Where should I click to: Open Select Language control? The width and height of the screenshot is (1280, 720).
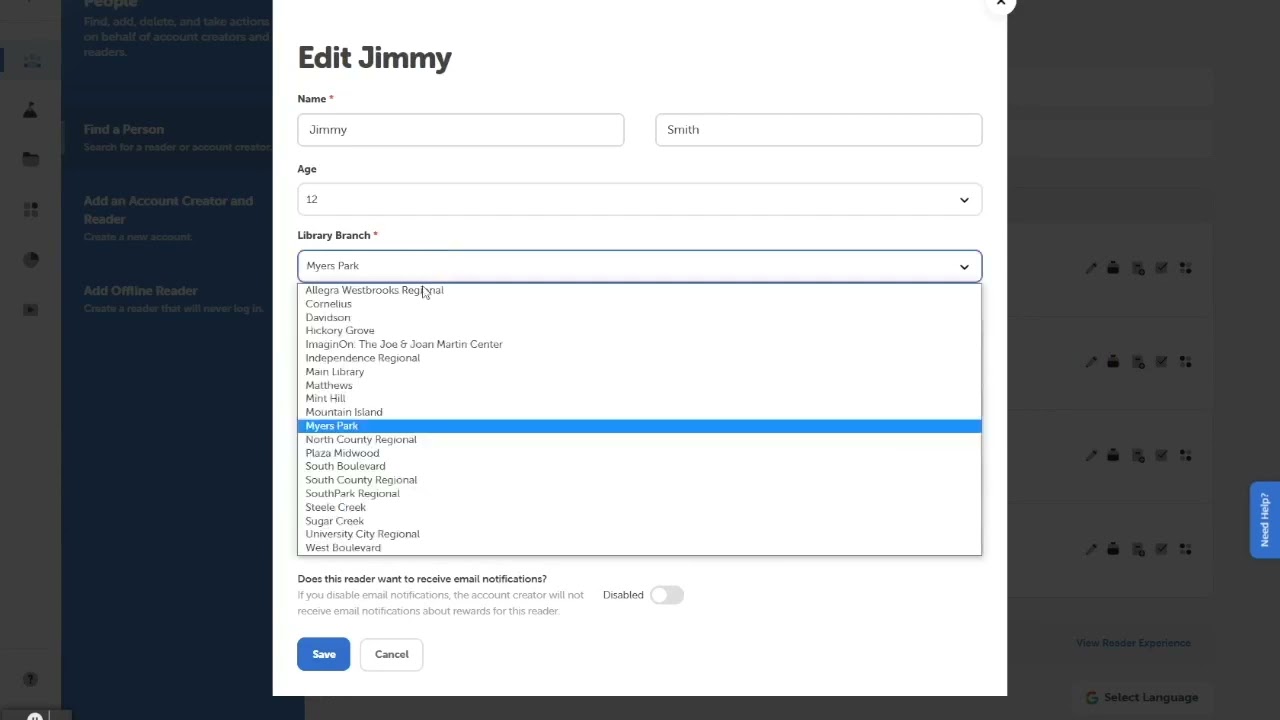(x=1142, y=698)
